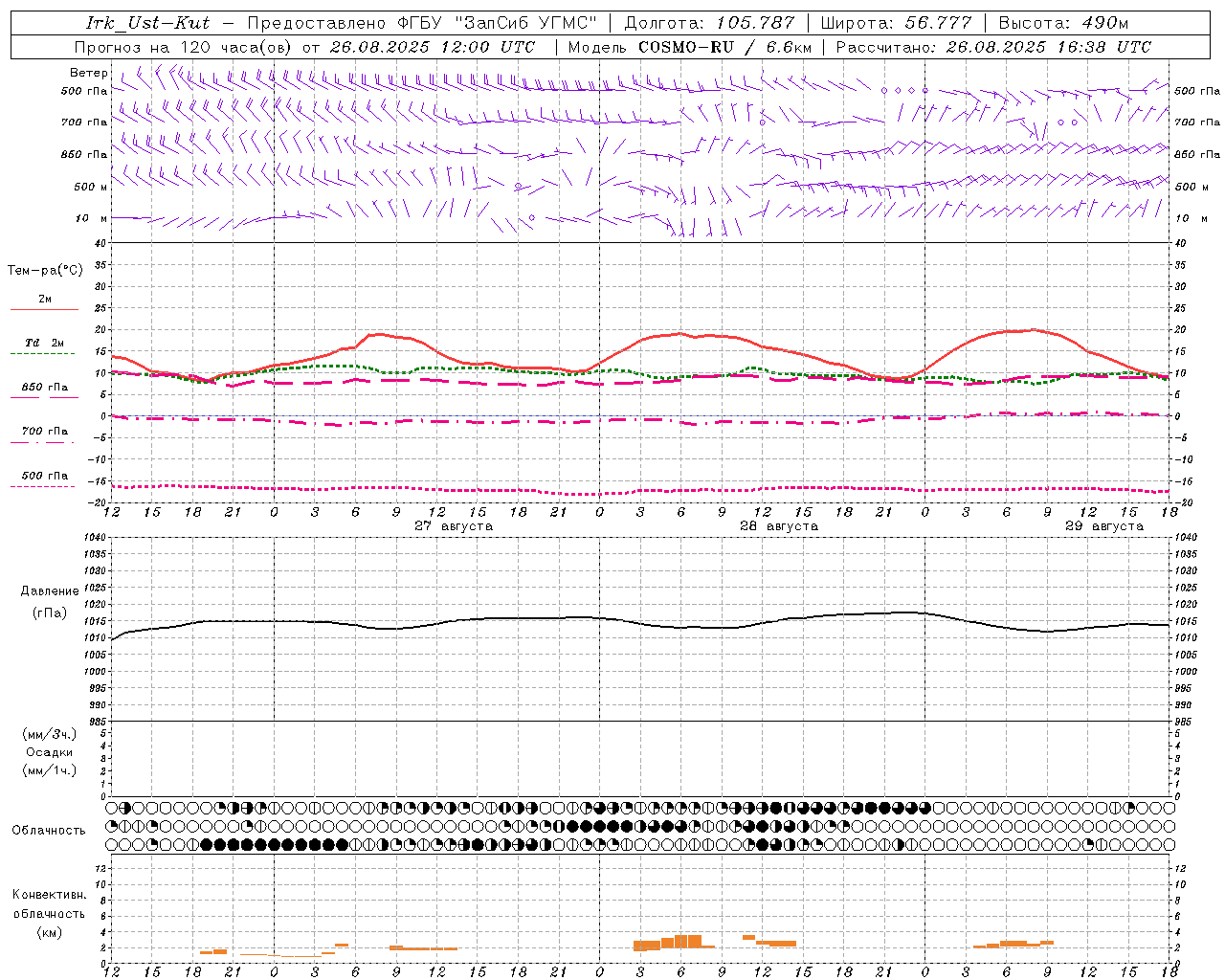This screenshot has height=980, width=1225.
Task: Click the (мм/1ч.) precipitation unit label
Action: (50, 770)
